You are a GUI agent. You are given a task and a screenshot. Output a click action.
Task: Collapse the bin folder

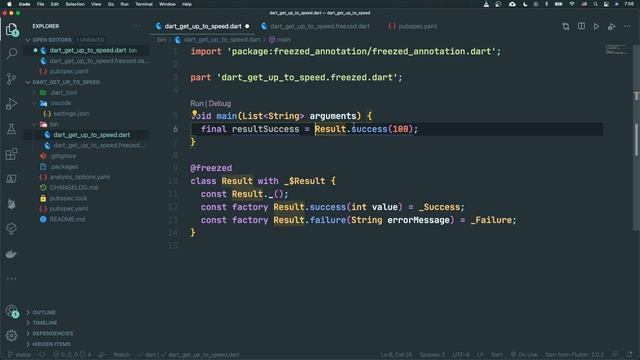[53, 124]
